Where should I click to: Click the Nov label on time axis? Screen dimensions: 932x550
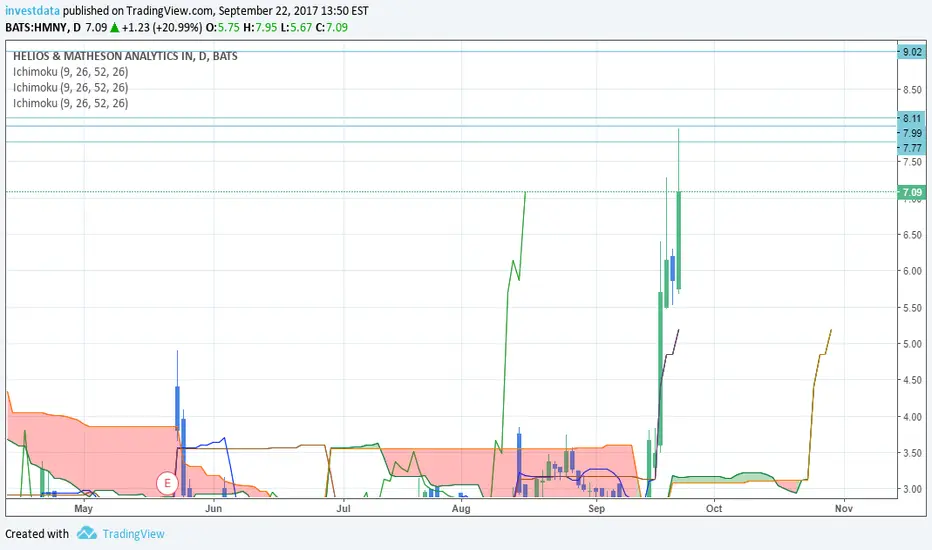click(843, 508)
